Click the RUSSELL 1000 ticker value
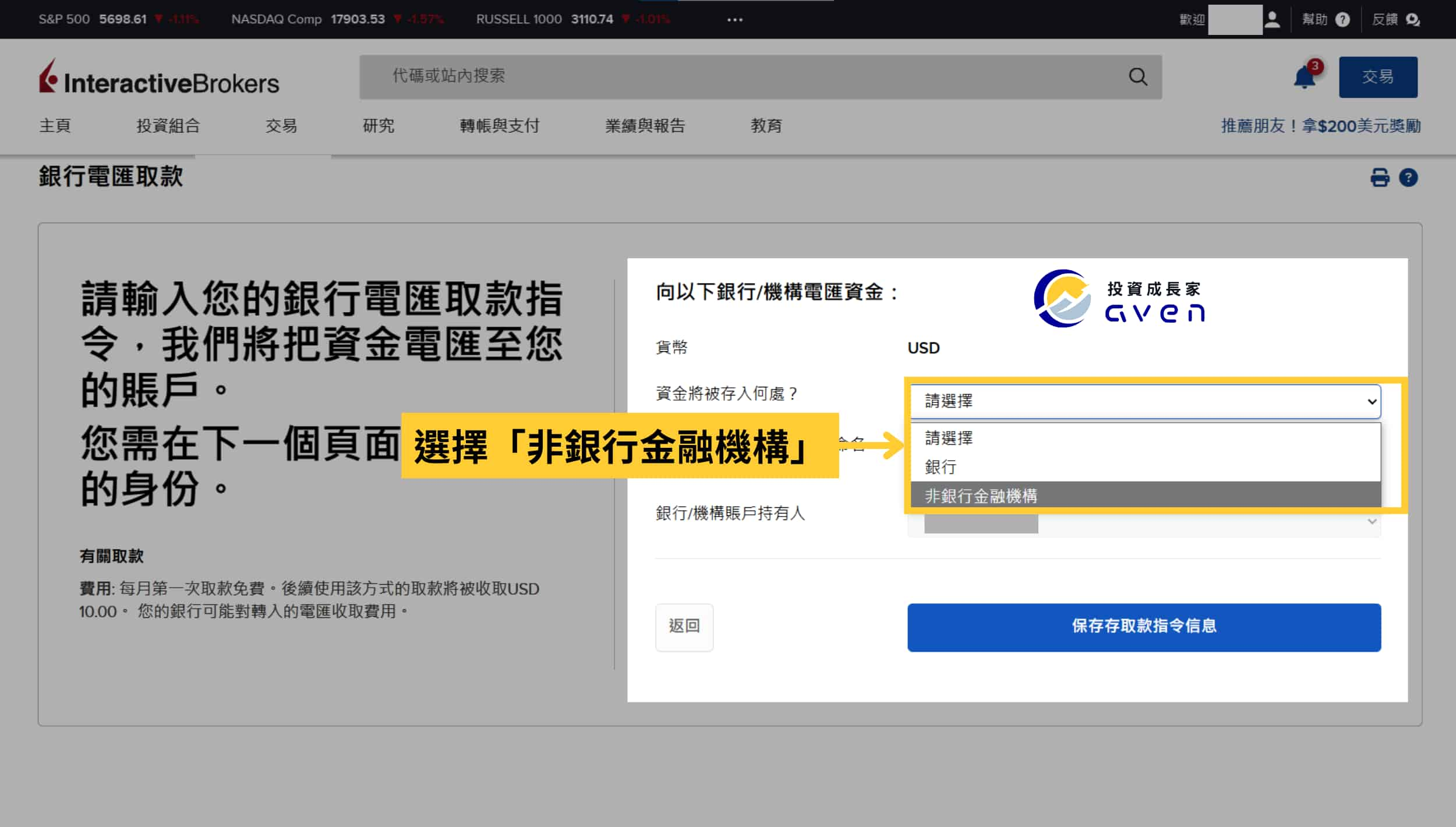The height and width of the screenshot is (827, 1456). 592,19
